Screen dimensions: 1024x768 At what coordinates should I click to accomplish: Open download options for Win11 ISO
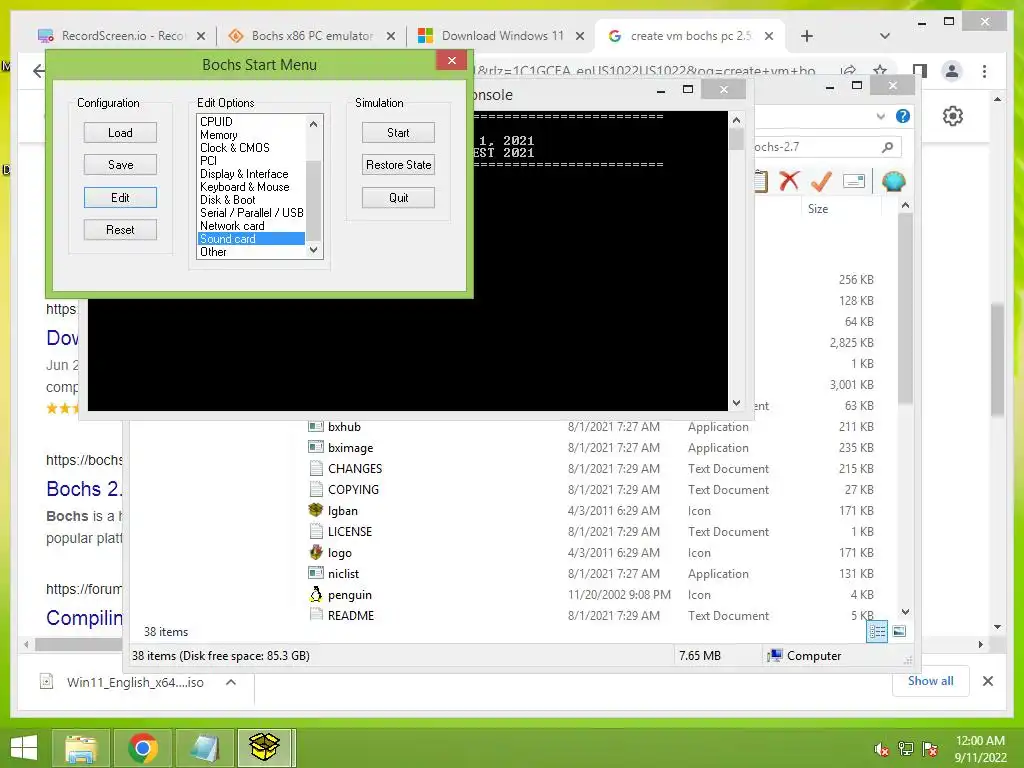[231, 682]
